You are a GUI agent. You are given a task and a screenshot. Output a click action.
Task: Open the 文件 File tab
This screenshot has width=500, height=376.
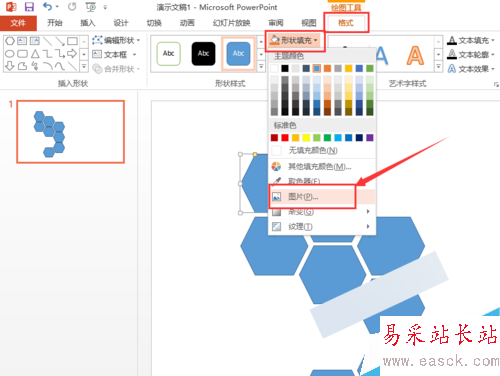(18, 23)
